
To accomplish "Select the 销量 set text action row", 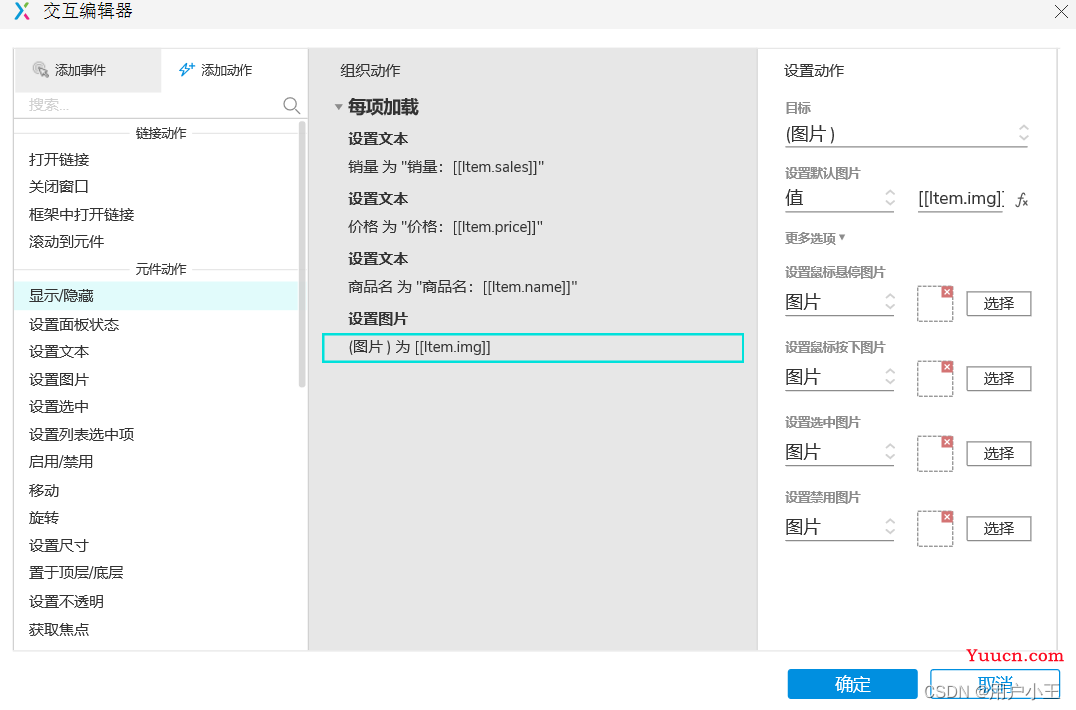I will coord(446,167).
